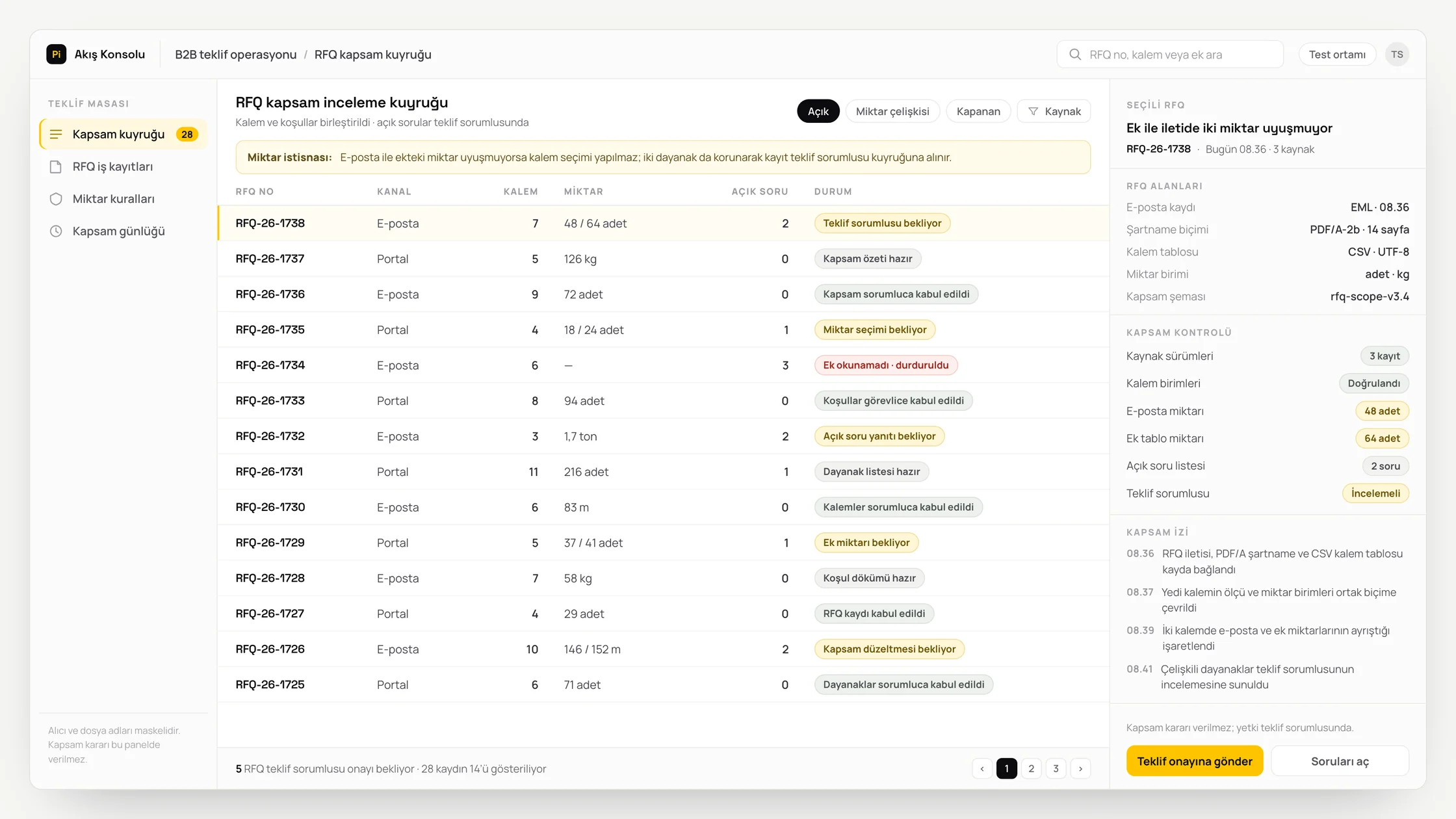Image resolution: width=1456 pixels, height=819 pixels.
Task: Select row RFQ-26-1737
Action: pos(663,259)
